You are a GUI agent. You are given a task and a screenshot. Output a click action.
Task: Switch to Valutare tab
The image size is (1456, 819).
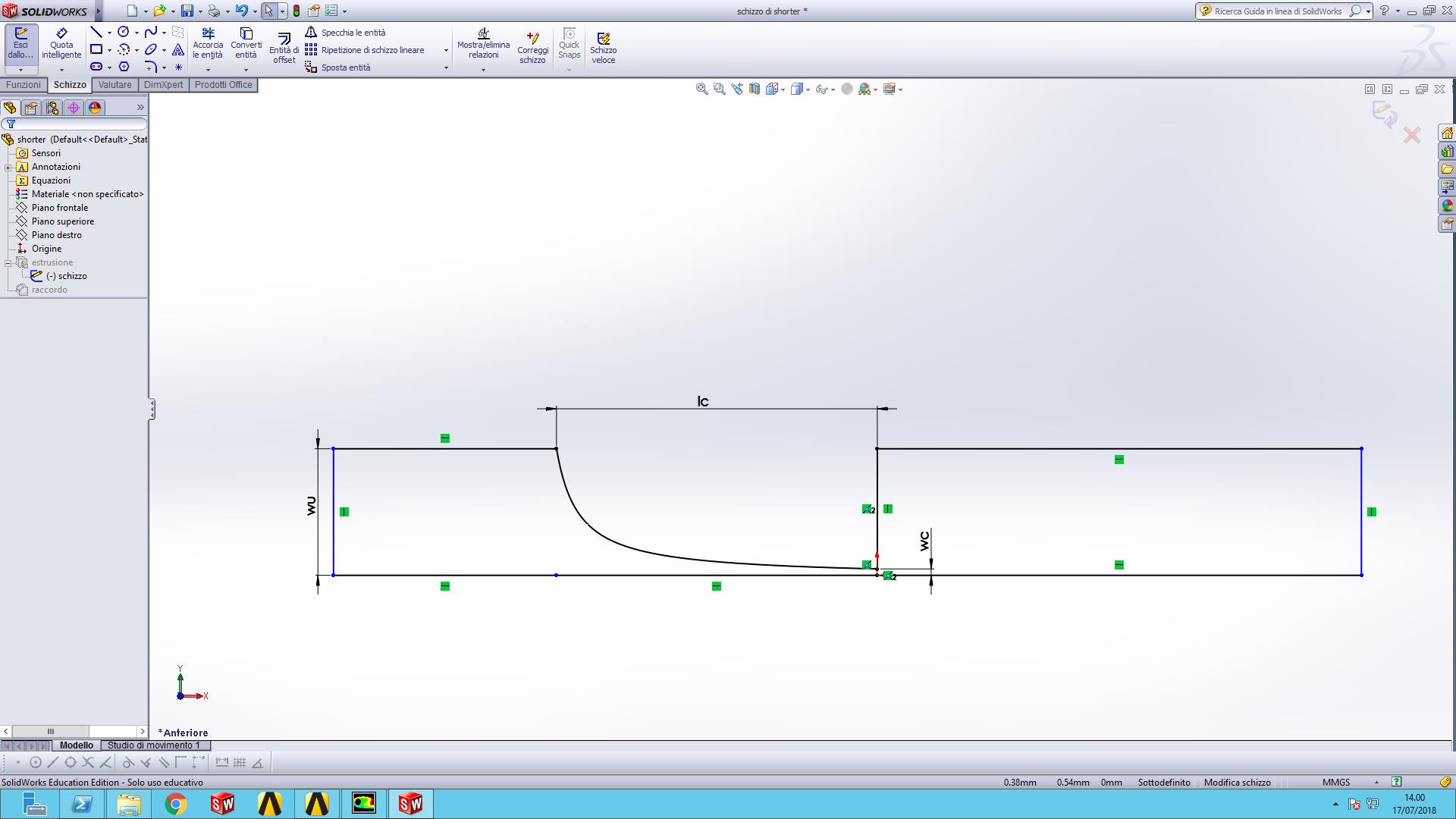115,85
